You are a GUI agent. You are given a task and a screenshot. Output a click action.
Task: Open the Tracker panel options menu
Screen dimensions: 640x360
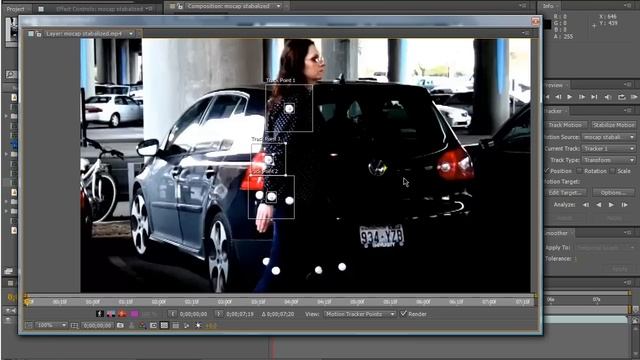627,111
